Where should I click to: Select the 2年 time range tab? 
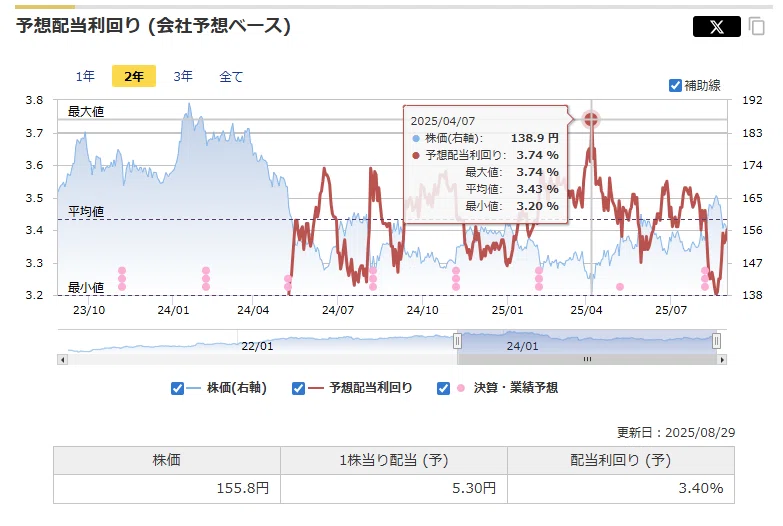coord(134,76)
